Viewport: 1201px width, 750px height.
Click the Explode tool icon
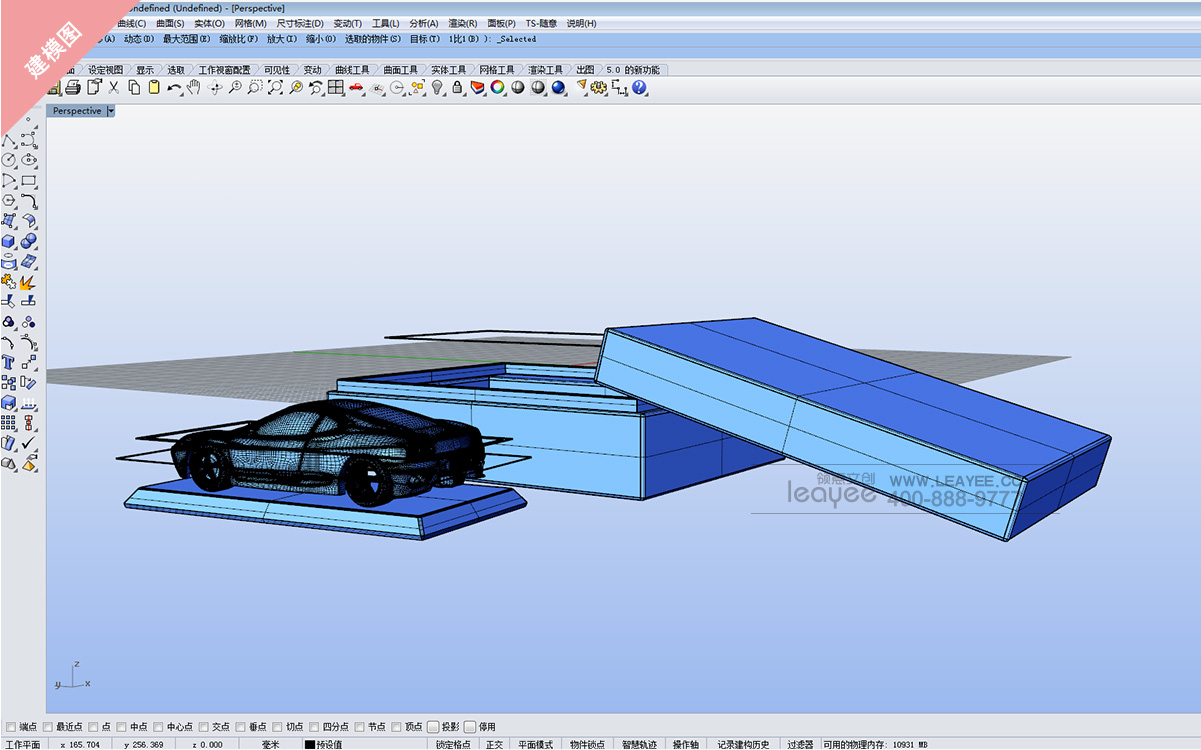click(28, 282)
